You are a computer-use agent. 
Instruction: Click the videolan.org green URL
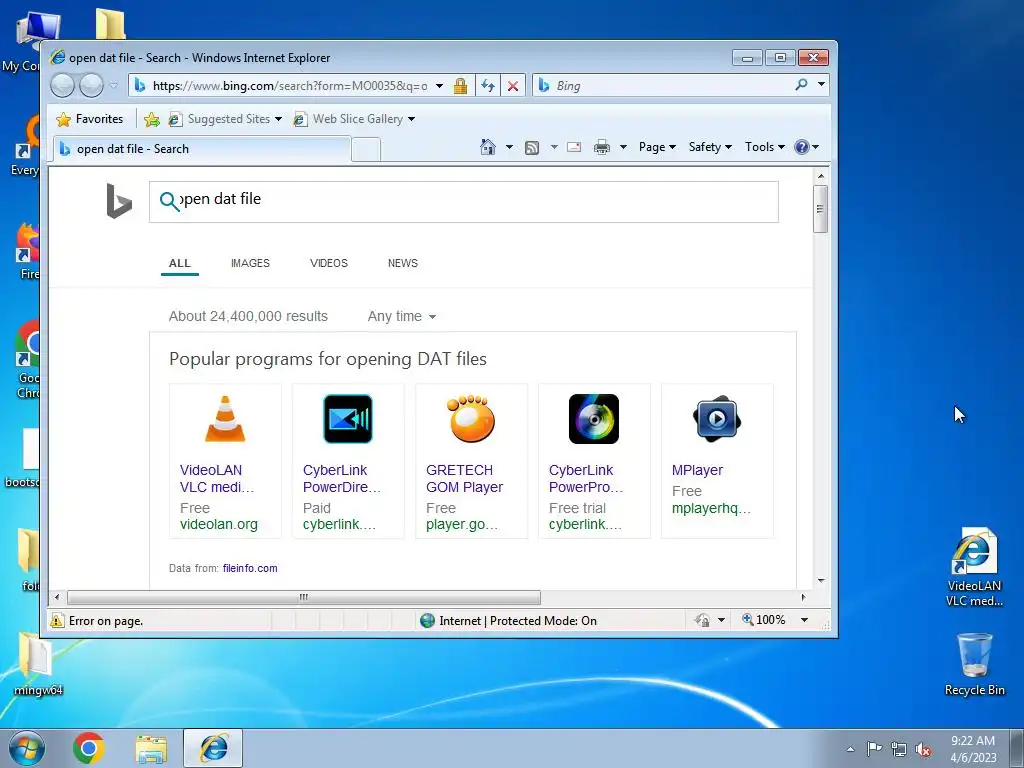click(219, 524)
